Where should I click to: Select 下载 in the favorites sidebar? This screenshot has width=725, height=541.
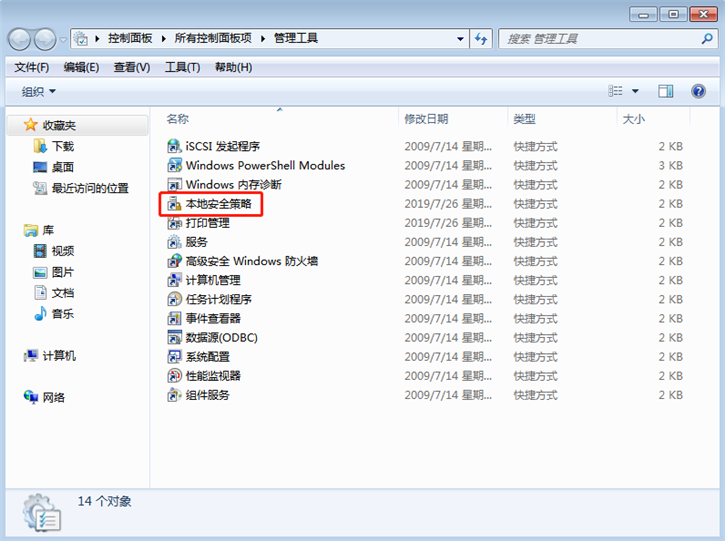click(x=62, y=146)
